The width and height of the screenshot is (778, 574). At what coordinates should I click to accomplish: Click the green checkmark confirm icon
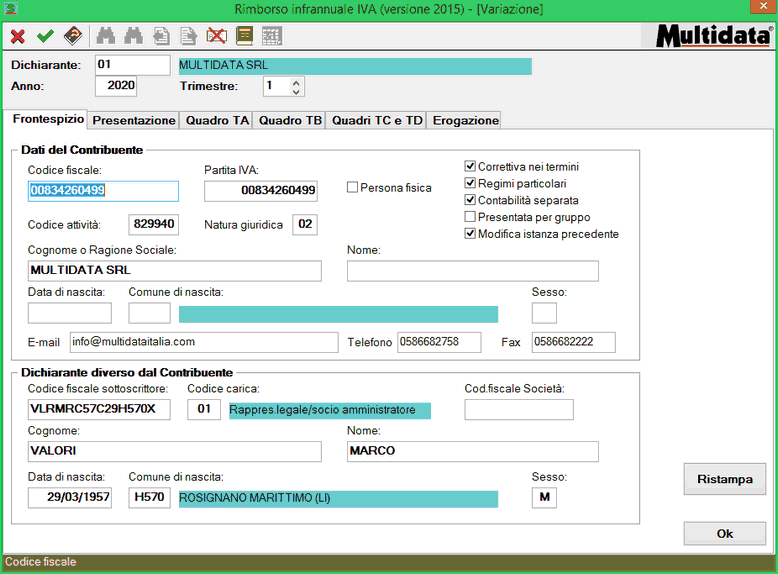click(x=45, y=36)
